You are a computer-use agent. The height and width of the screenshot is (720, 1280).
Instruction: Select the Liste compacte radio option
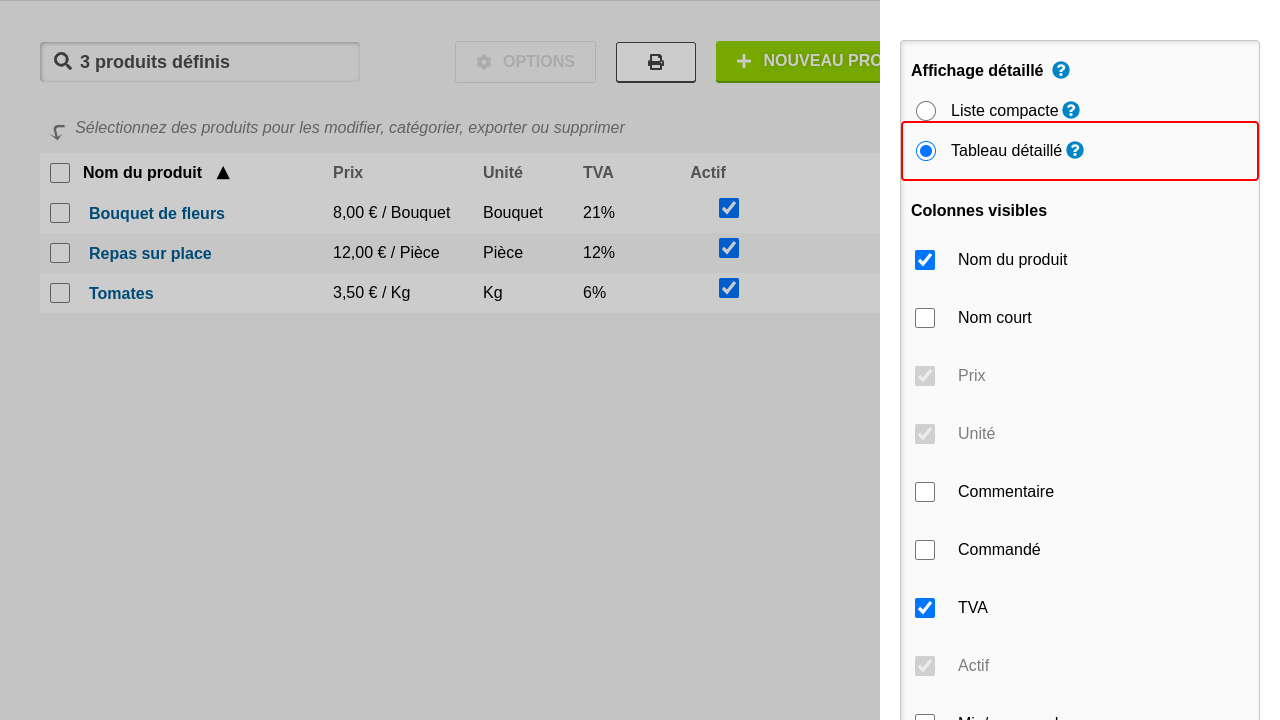tap(926, 111)
